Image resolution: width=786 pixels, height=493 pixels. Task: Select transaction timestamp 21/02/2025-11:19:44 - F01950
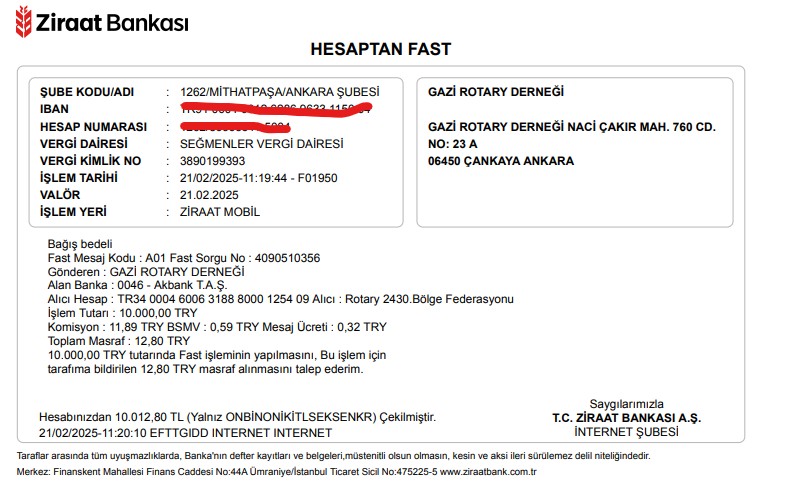[x=259, y=178]
